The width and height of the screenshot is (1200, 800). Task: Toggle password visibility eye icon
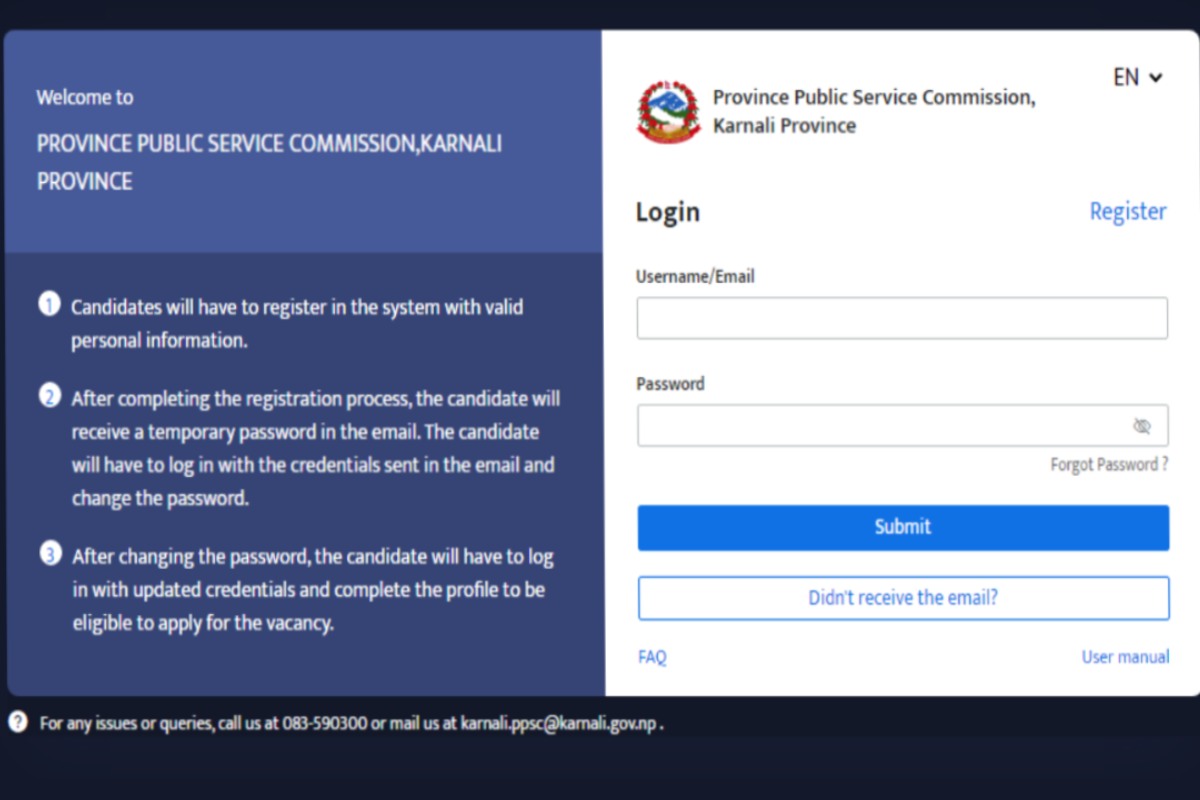tap(1142, 426)
